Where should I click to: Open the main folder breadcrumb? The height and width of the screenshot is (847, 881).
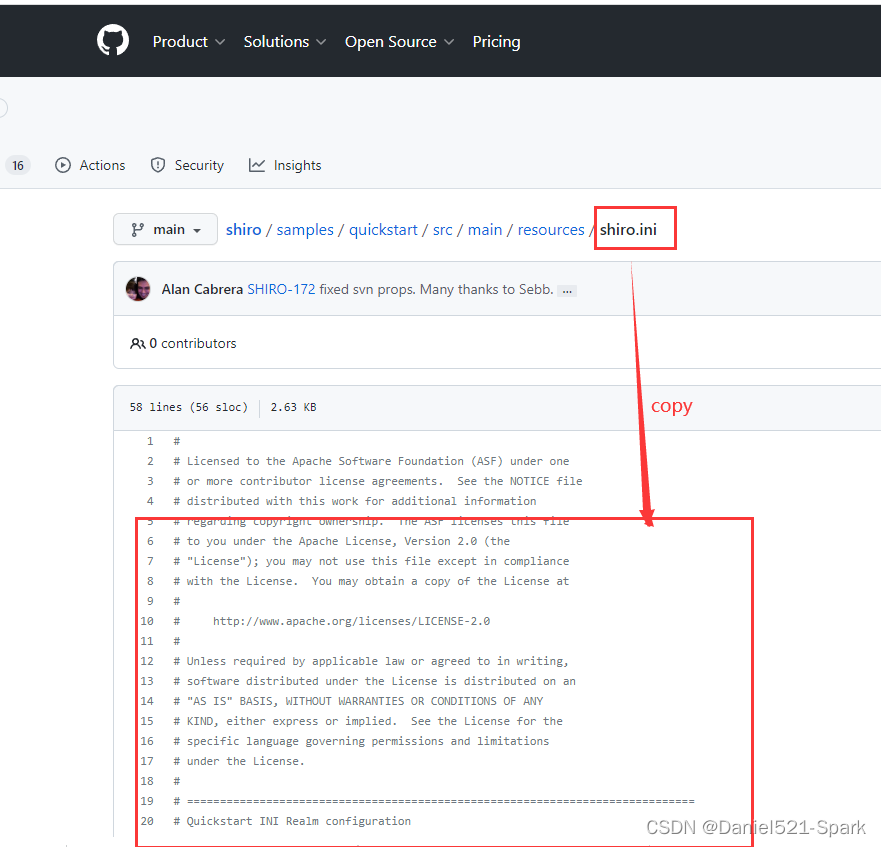(485, 230)
